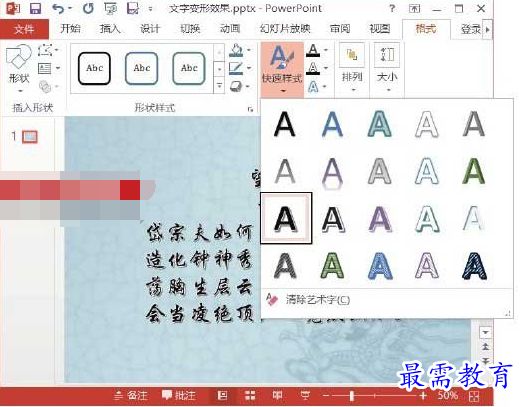This screenshot has height=407, width=521.
Task: Open shape fill paint bucket
Action: coord(236,50)
